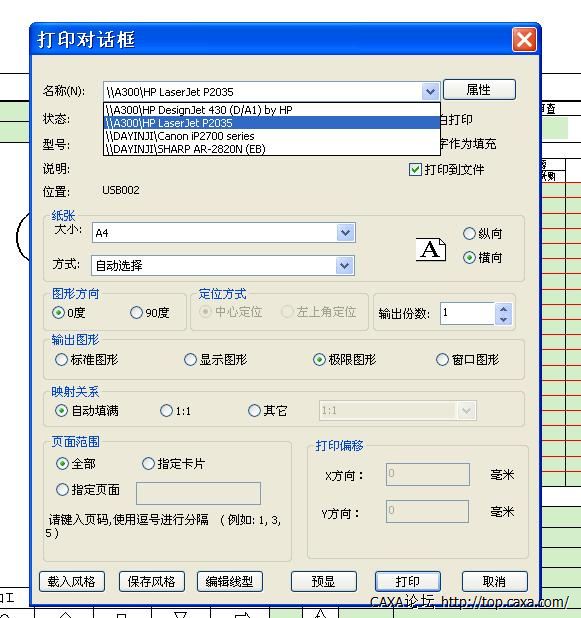
Task: Select 指定卡片 page range option
Action: [148, 464]
